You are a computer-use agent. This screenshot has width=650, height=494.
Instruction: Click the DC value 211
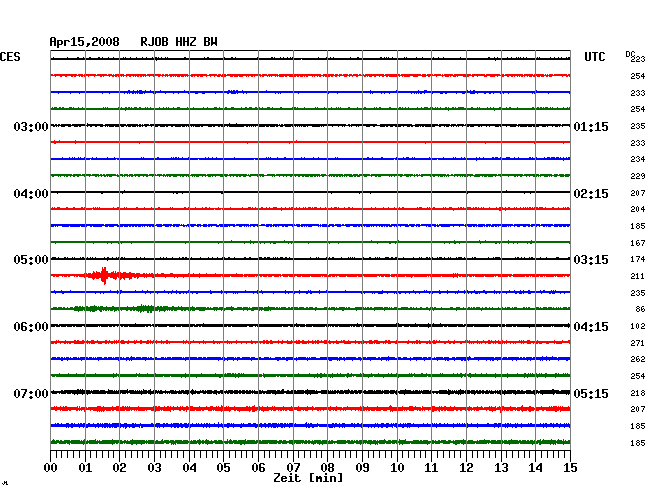coord(638,276)
